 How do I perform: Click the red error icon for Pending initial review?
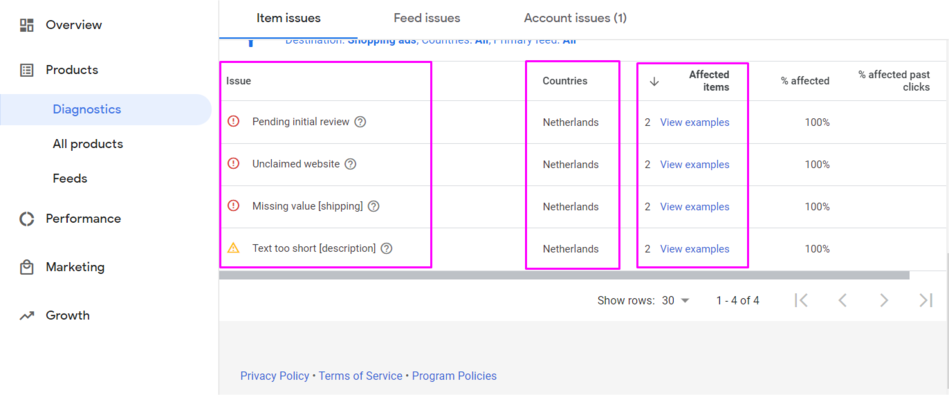click(x=233, y=121)
